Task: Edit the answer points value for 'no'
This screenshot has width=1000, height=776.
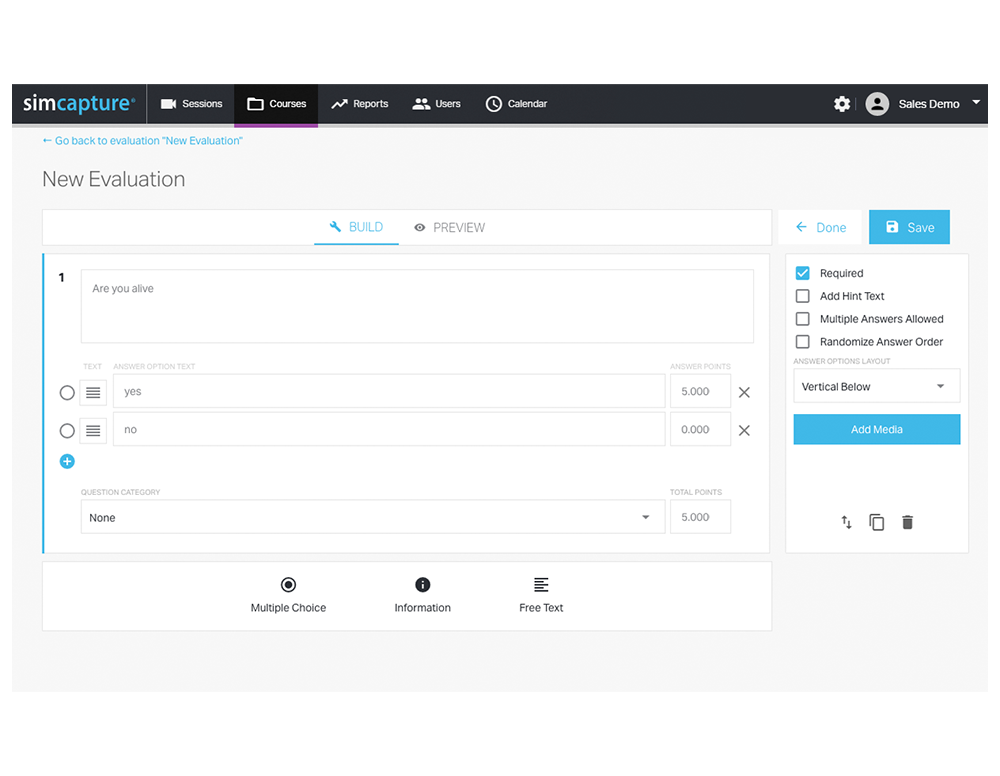Action: (700, 430)
